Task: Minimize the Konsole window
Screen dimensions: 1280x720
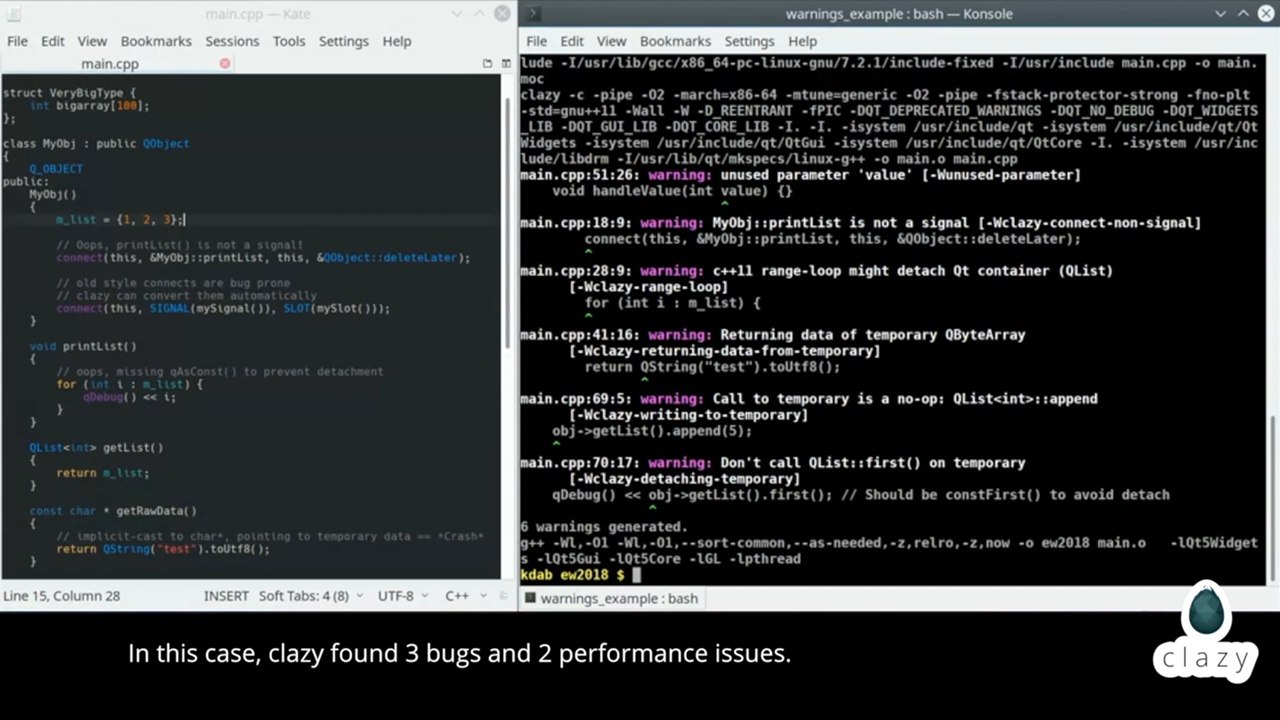Action: pos(1221,14)
